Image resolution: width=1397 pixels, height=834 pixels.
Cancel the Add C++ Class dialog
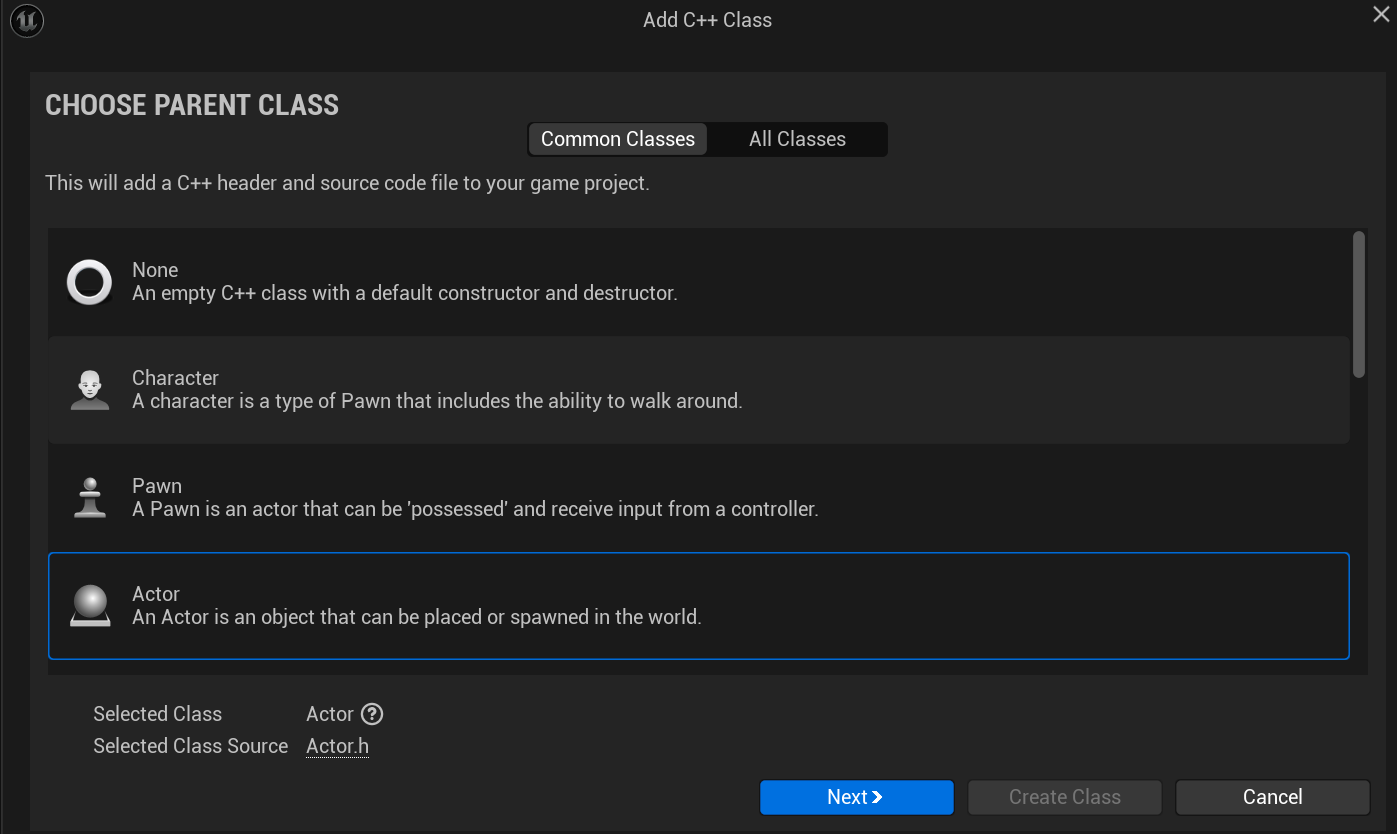(x=1272, y=797)
